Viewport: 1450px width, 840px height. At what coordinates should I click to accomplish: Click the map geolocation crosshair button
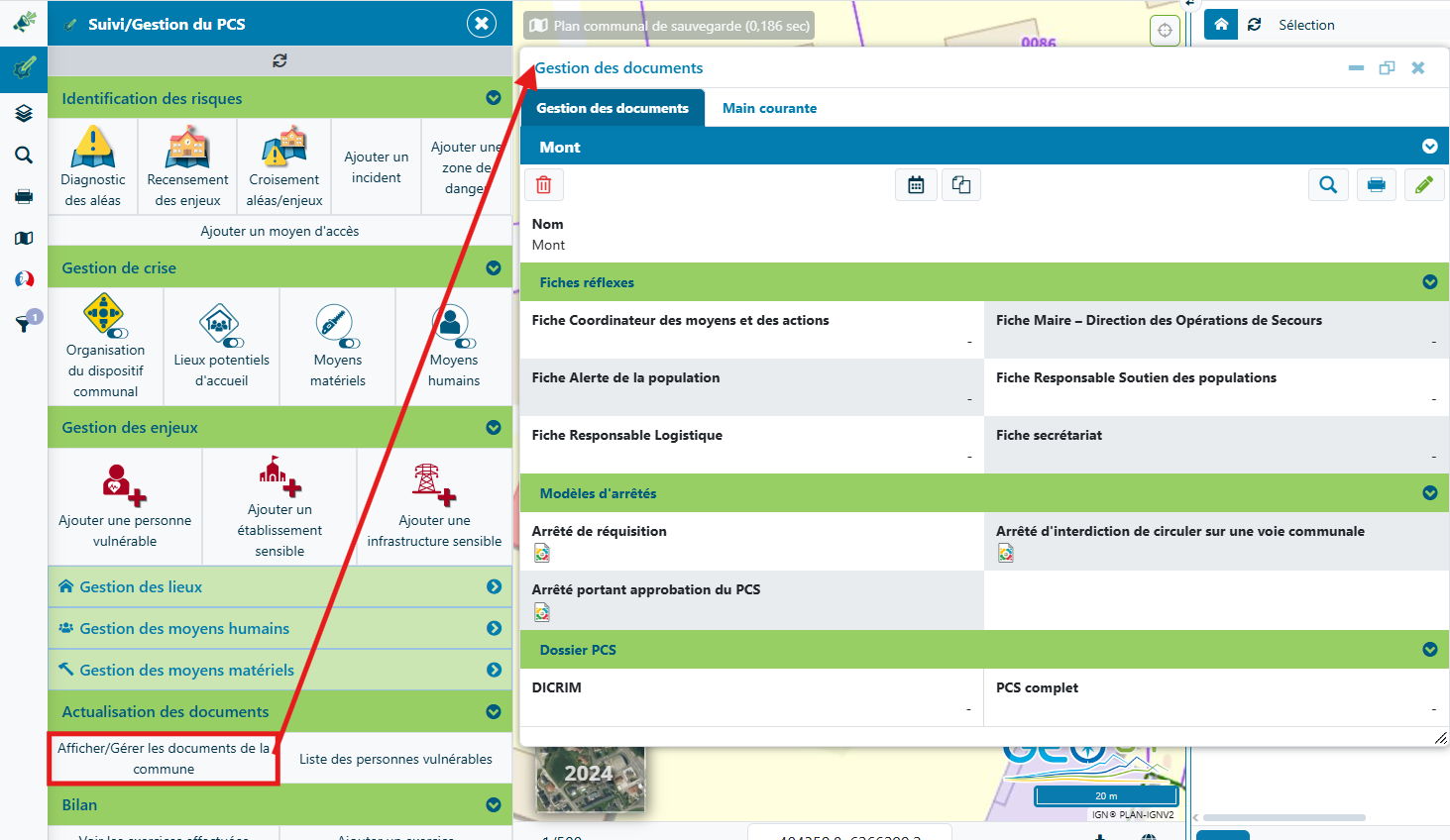1166,30
